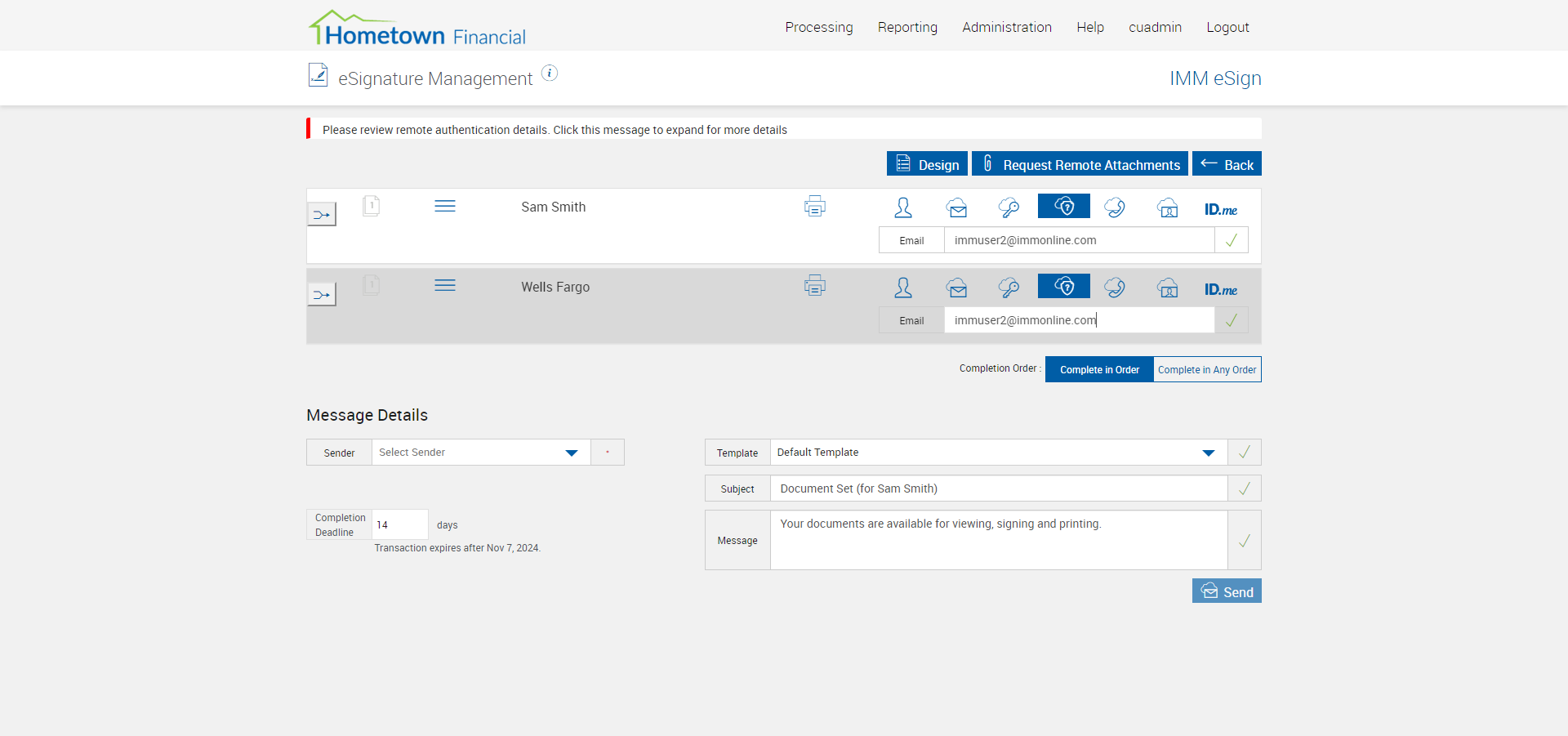Screen dimensions: 1568x736
Task: Select Complete in Order option
Action: (1099, 370)
